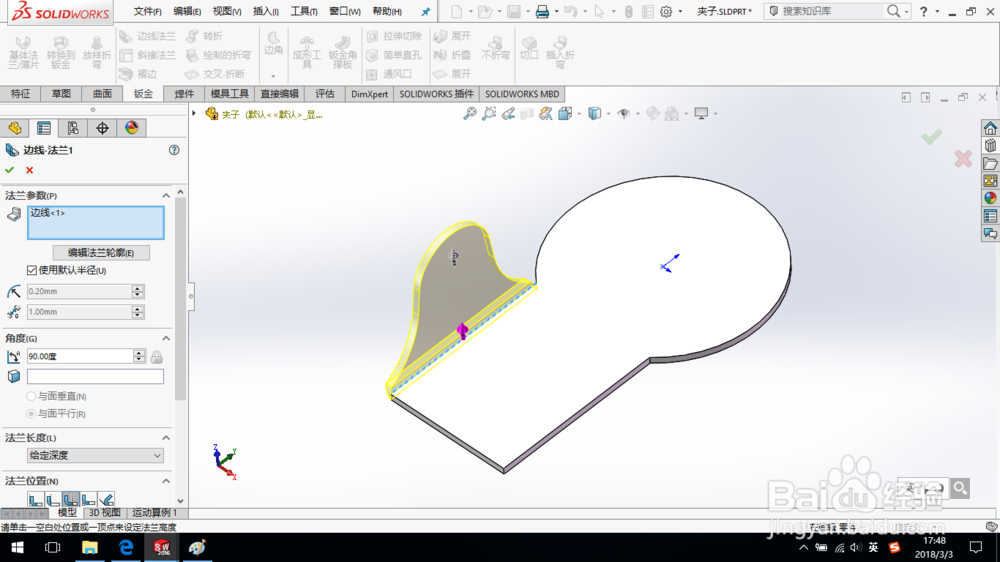Collapse 法兰位置 section
The width and height of the screenshot is (1000, 562).
[x=166, y=482]
